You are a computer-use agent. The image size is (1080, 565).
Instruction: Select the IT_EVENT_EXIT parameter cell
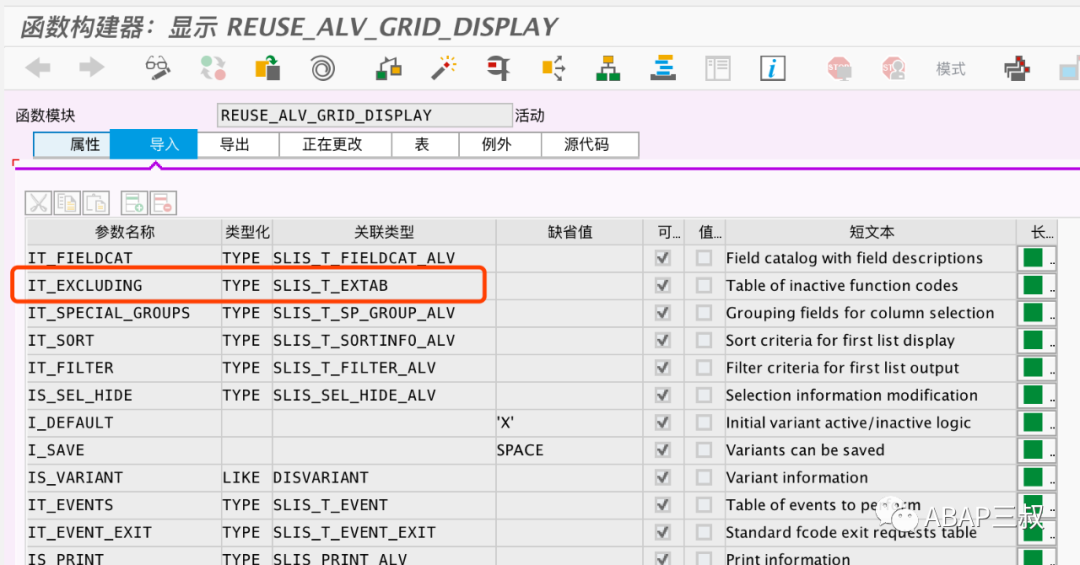click(x=124, y=533)
